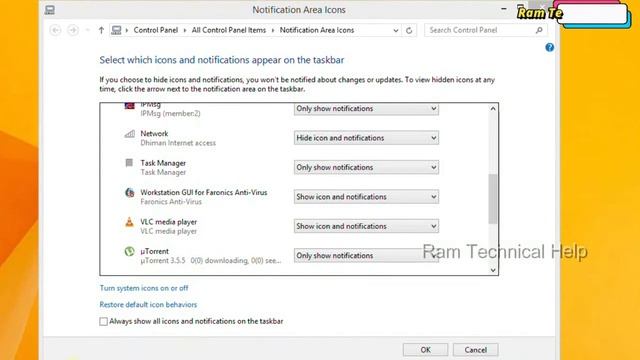
Task: Click the icon list scrollbar thumb
Action: 493,199
